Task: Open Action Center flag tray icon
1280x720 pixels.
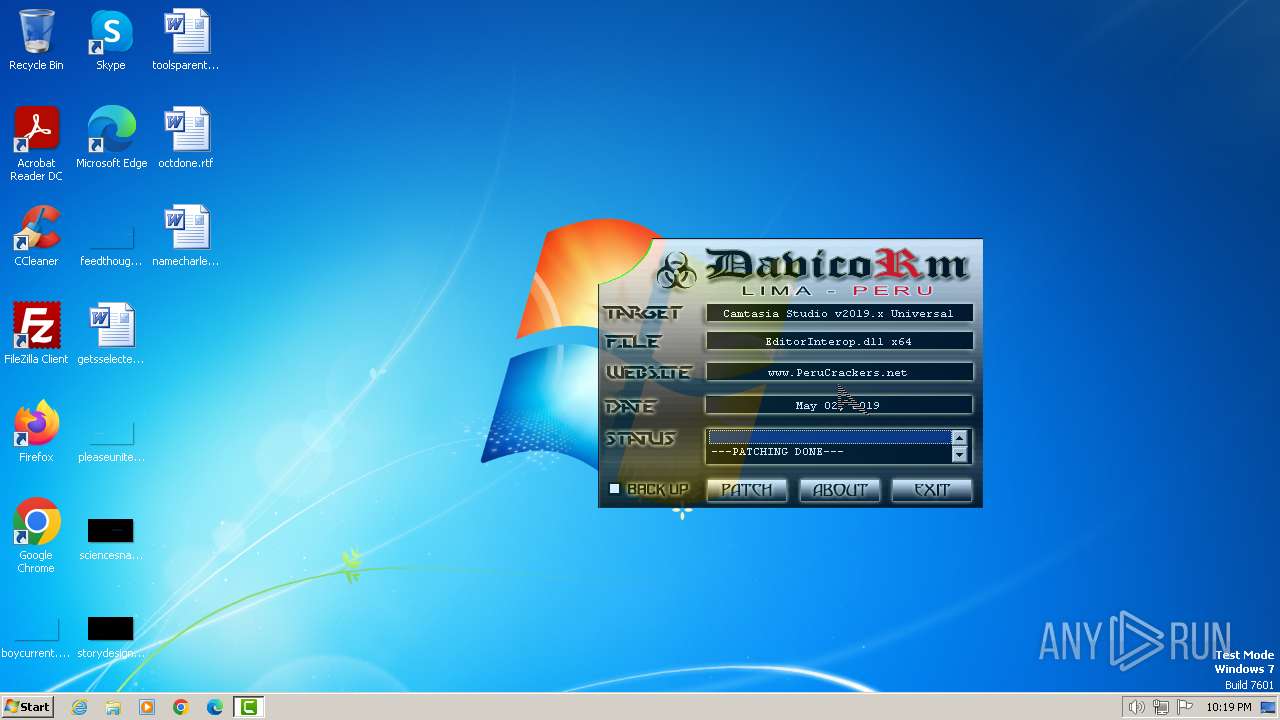Action: pos(1185,707)
